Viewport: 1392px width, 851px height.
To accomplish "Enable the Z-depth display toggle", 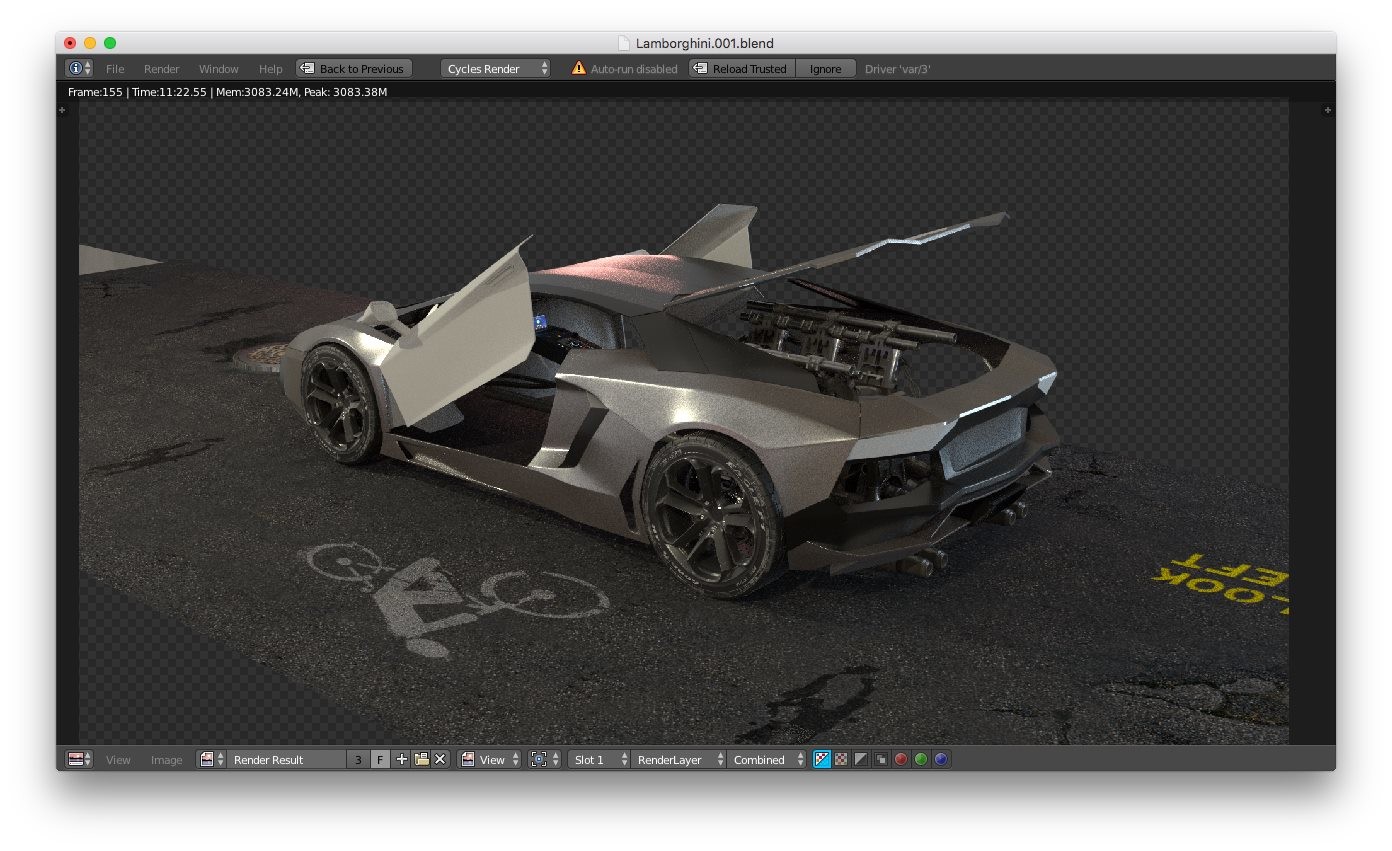I will pyautogui.click(x=880, y=759).
